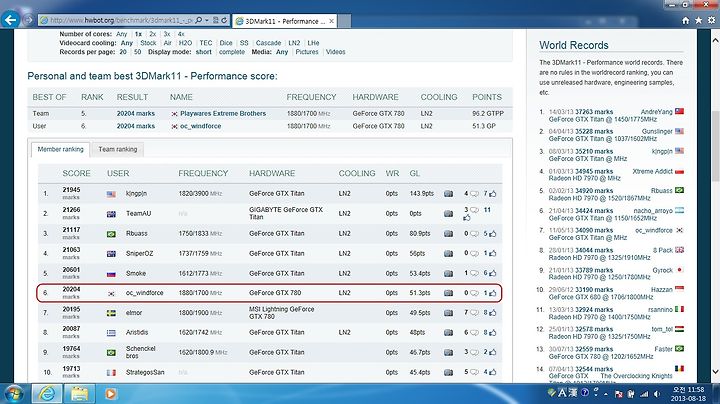Click thumbs-up icon in Smoke row
720x404 pixels.
coord(493,273)
